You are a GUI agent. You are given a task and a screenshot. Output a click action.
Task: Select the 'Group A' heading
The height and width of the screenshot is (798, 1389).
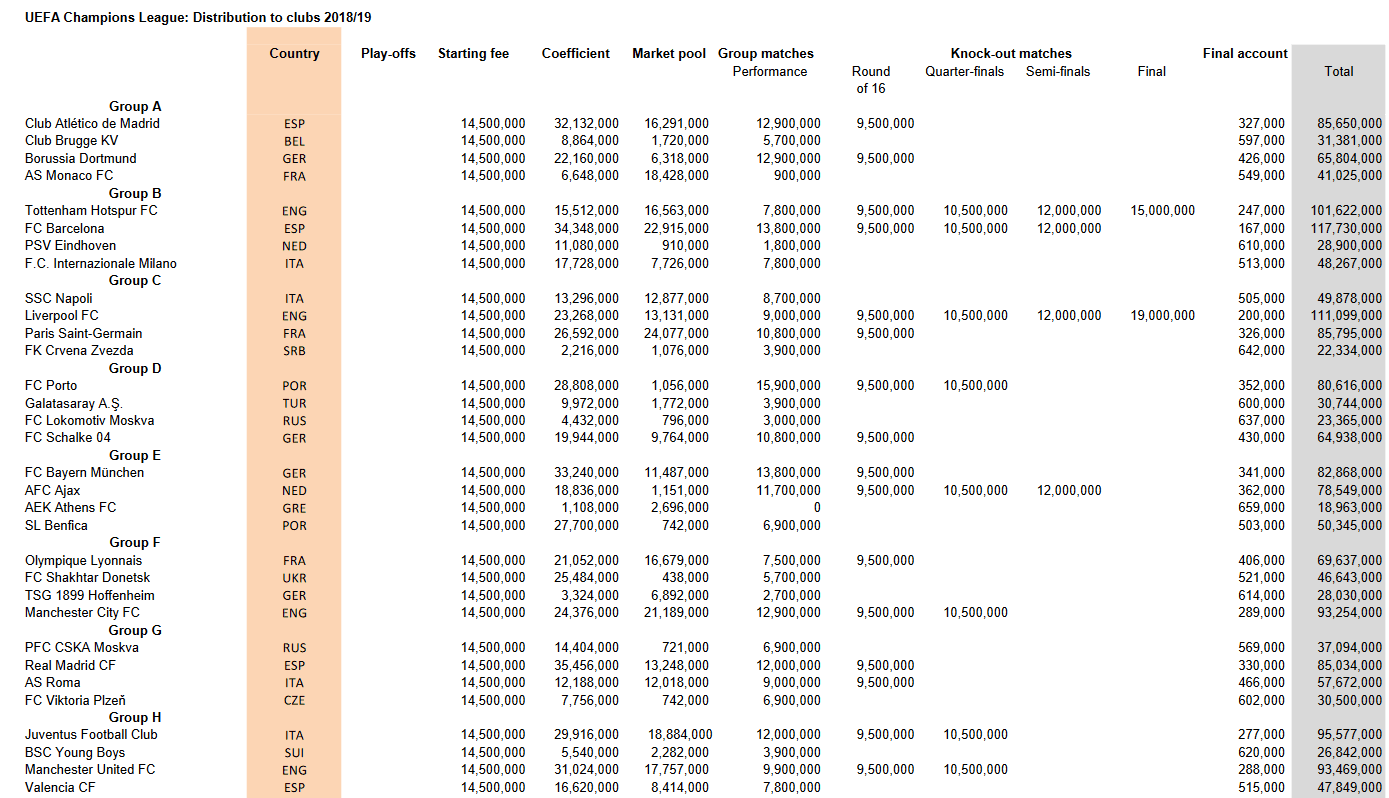pos(135,106)
